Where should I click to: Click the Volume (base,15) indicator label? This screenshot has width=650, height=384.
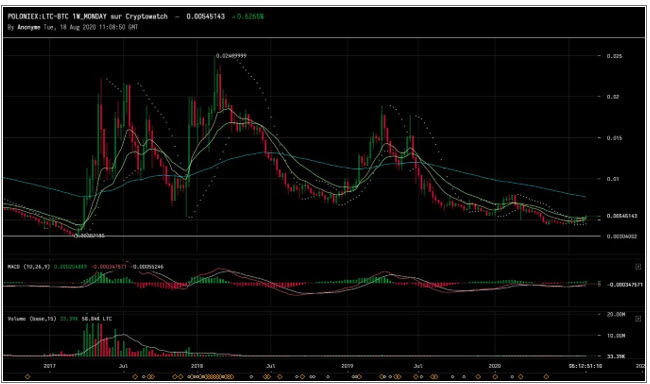coord(32,319)
